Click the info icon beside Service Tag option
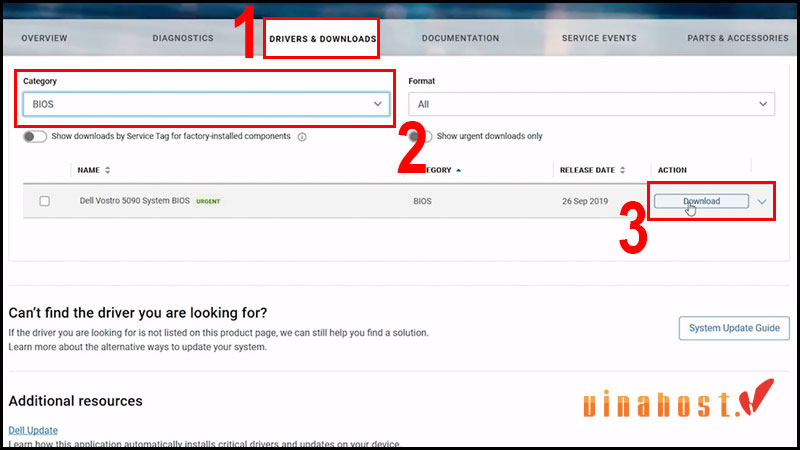 302,137
